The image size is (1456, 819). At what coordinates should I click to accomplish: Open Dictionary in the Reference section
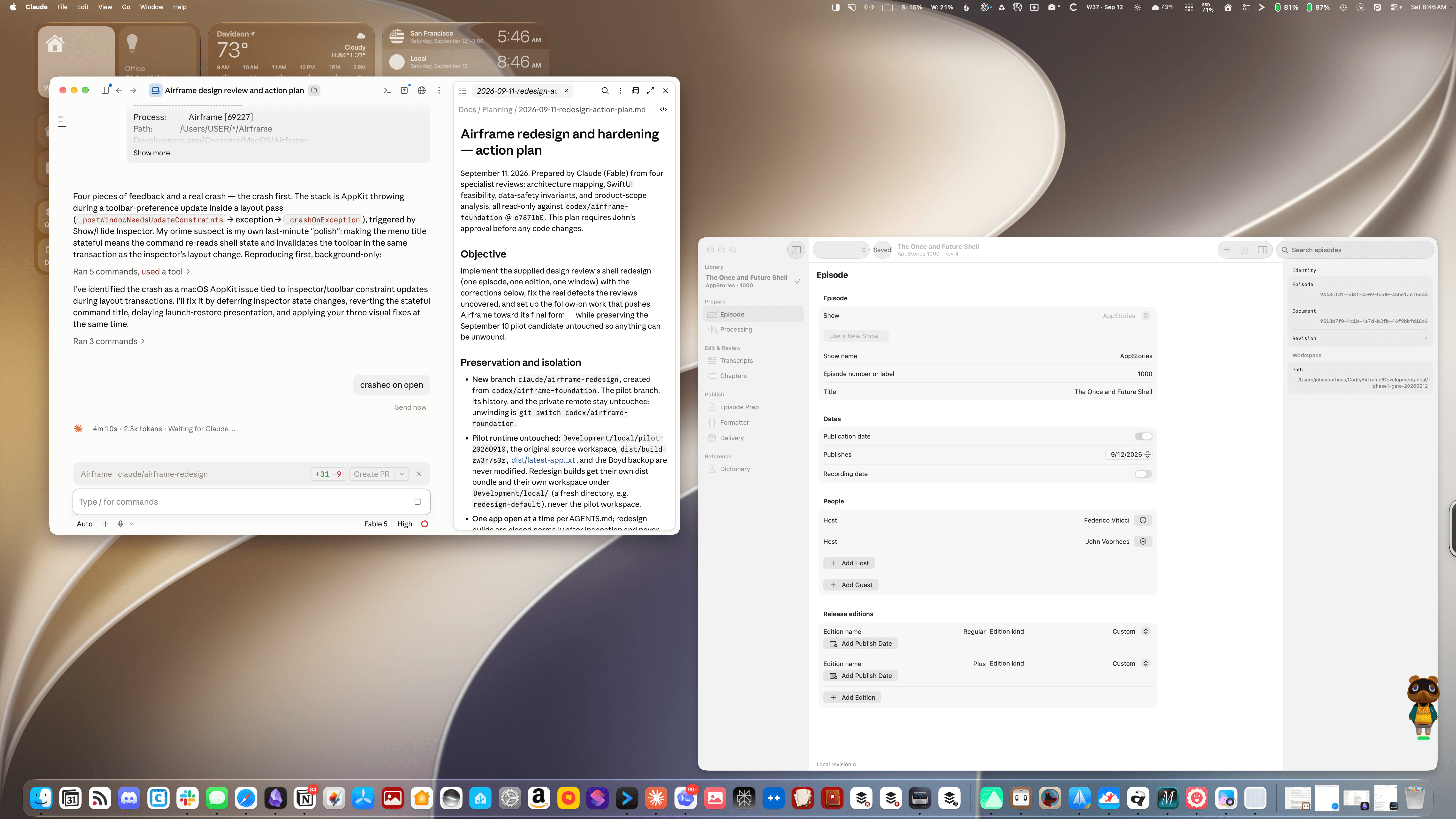point(753,469)
